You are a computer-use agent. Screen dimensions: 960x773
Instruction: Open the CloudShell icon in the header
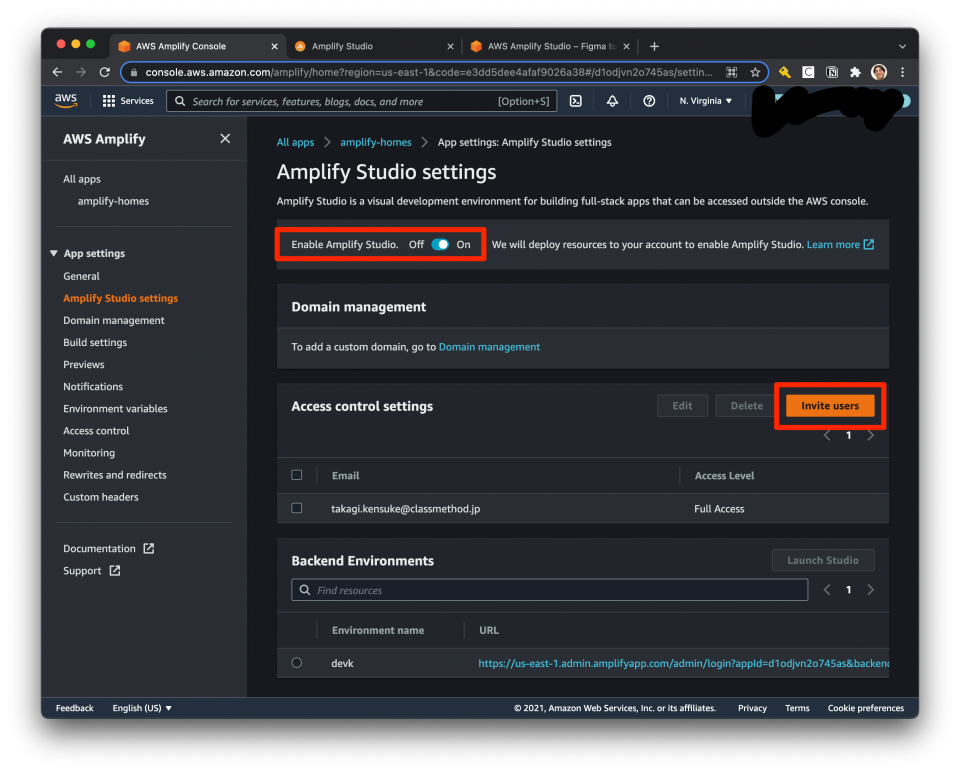[x=576, y=101]
